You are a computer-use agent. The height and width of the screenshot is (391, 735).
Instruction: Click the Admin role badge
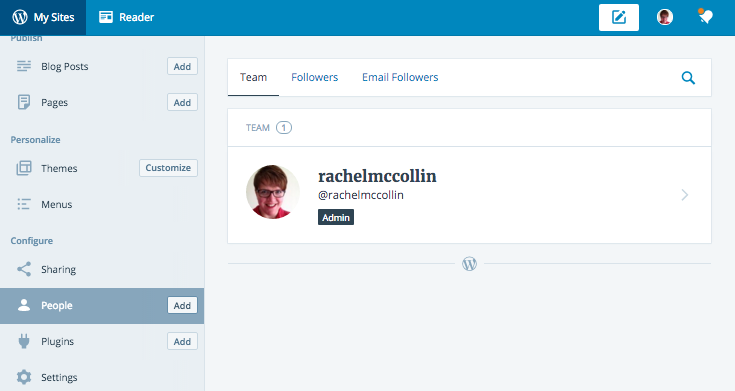[336, 218]
